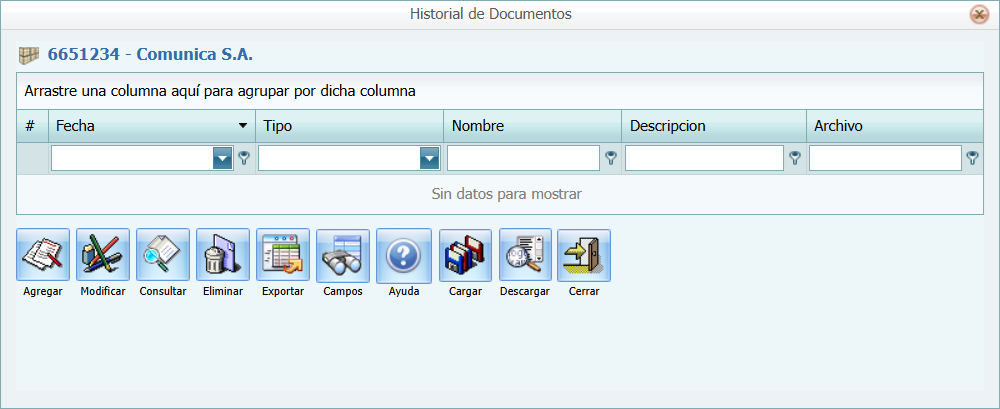
Task: Click the Eliminar trash icon
Action: click(223, 256)
